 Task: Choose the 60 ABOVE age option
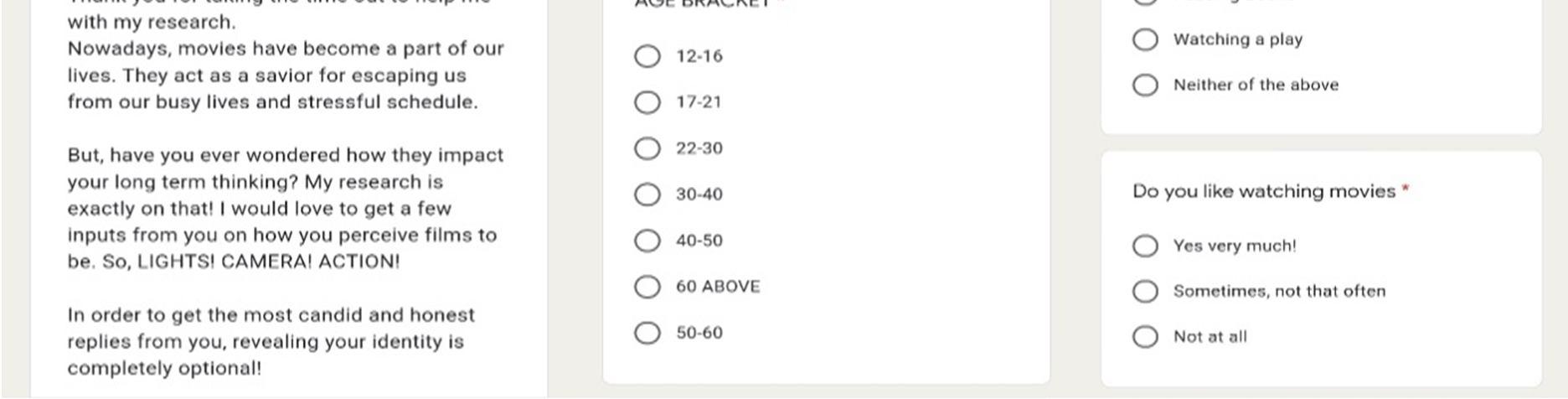click(647, 287)
